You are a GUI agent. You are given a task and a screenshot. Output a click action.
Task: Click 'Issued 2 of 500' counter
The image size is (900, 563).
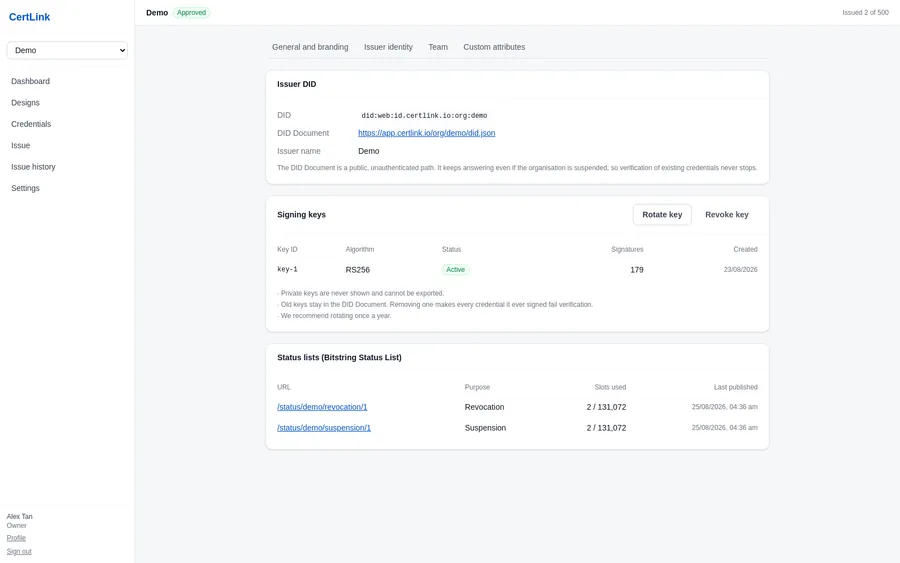point(865,13)
